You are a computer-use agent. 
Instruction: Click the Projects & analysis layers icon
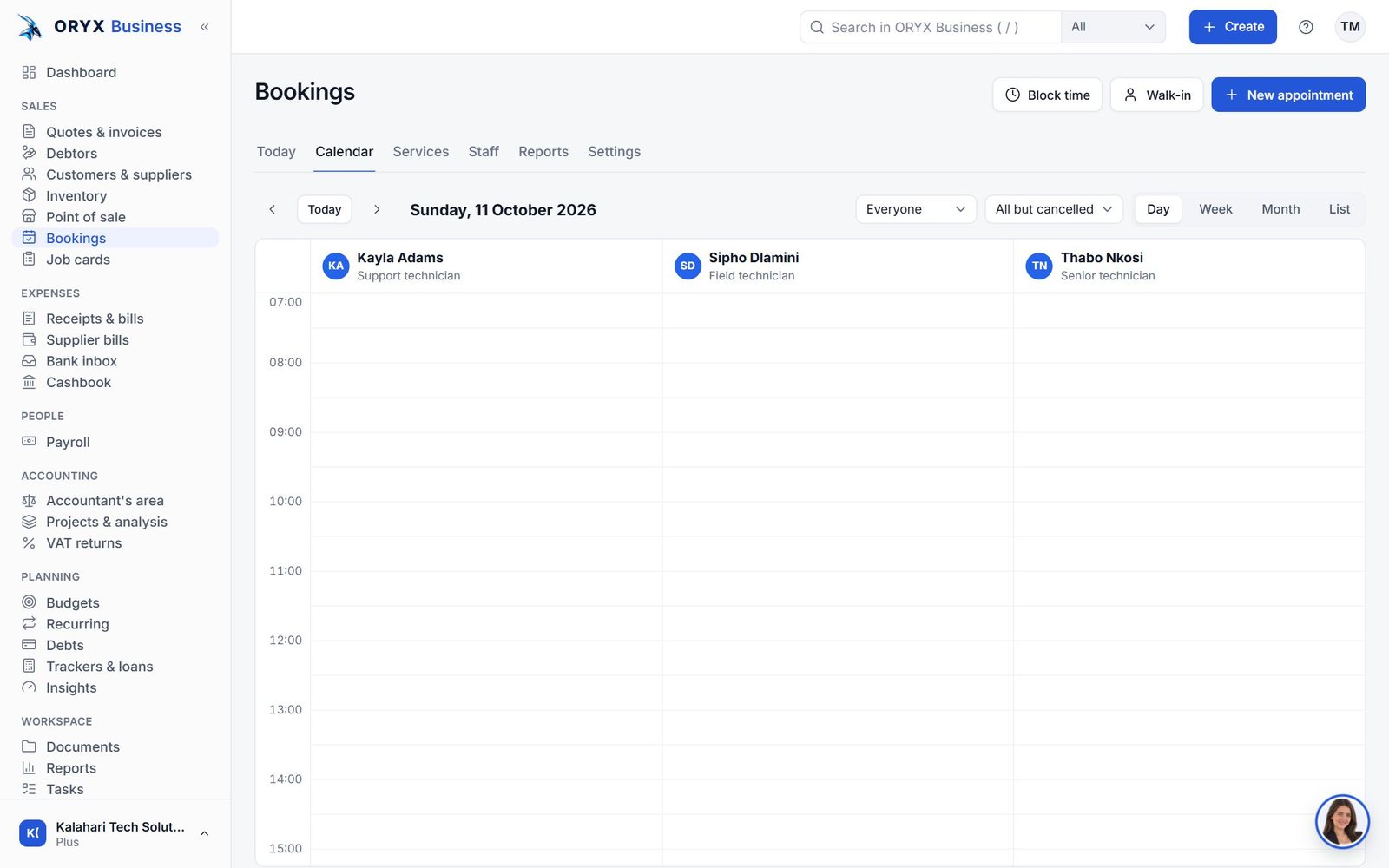29,522
